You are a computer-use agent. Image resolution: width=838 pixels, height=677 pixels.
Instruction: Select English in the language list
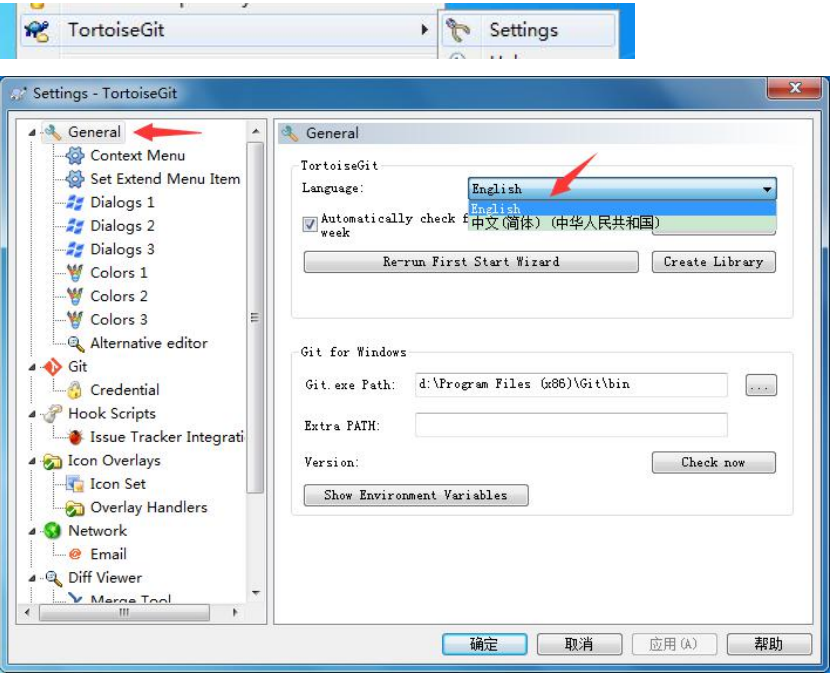(x=622, y=208)
